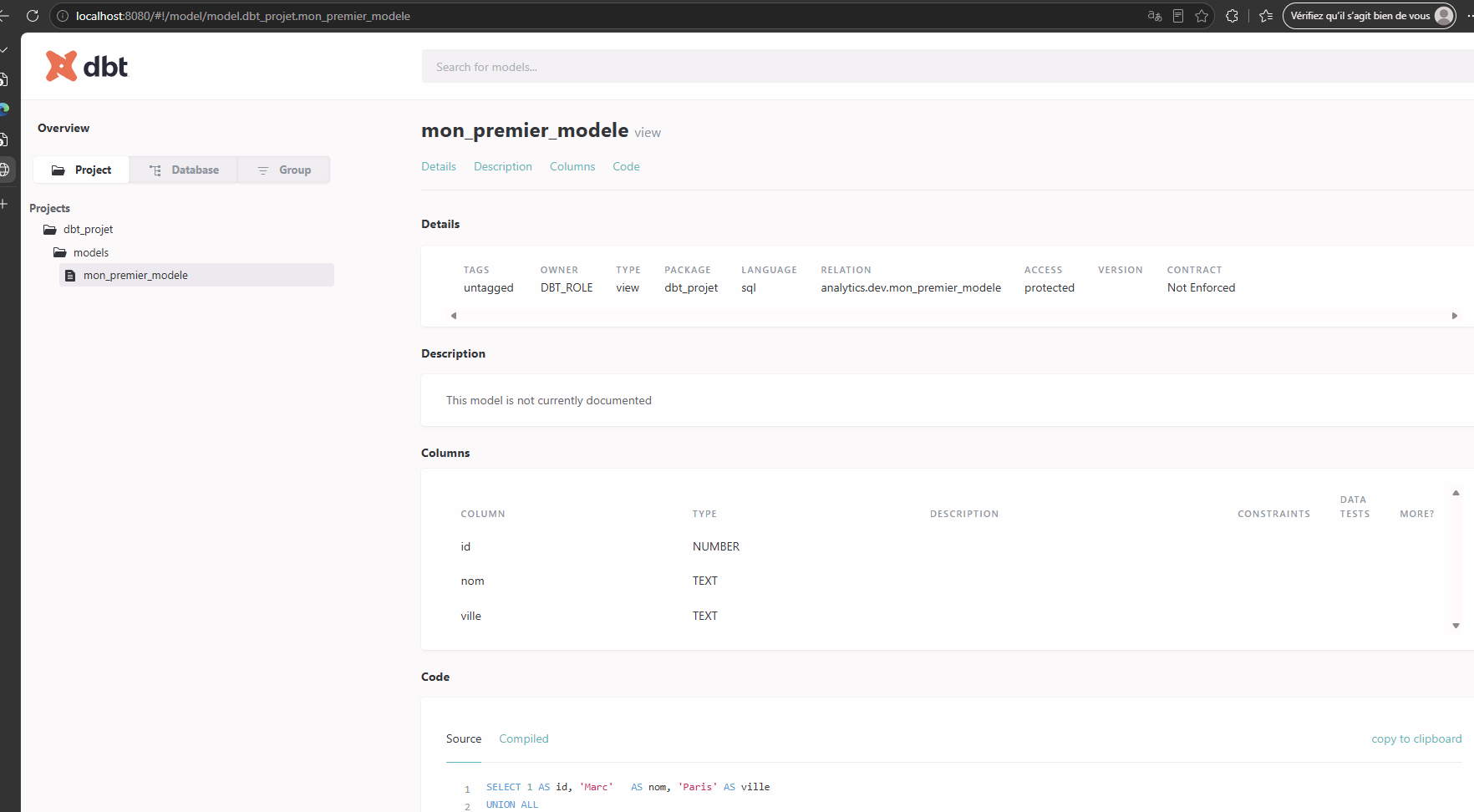Bookmark page with the star icon
This screenshot has width=1474, height=812.
(x=1202, y=16)
